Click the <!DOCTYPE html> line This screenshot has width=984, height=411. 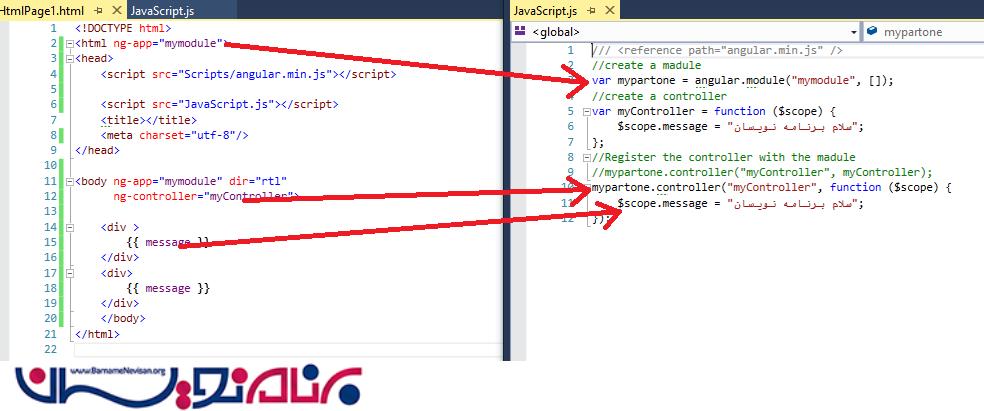point(123,28)
